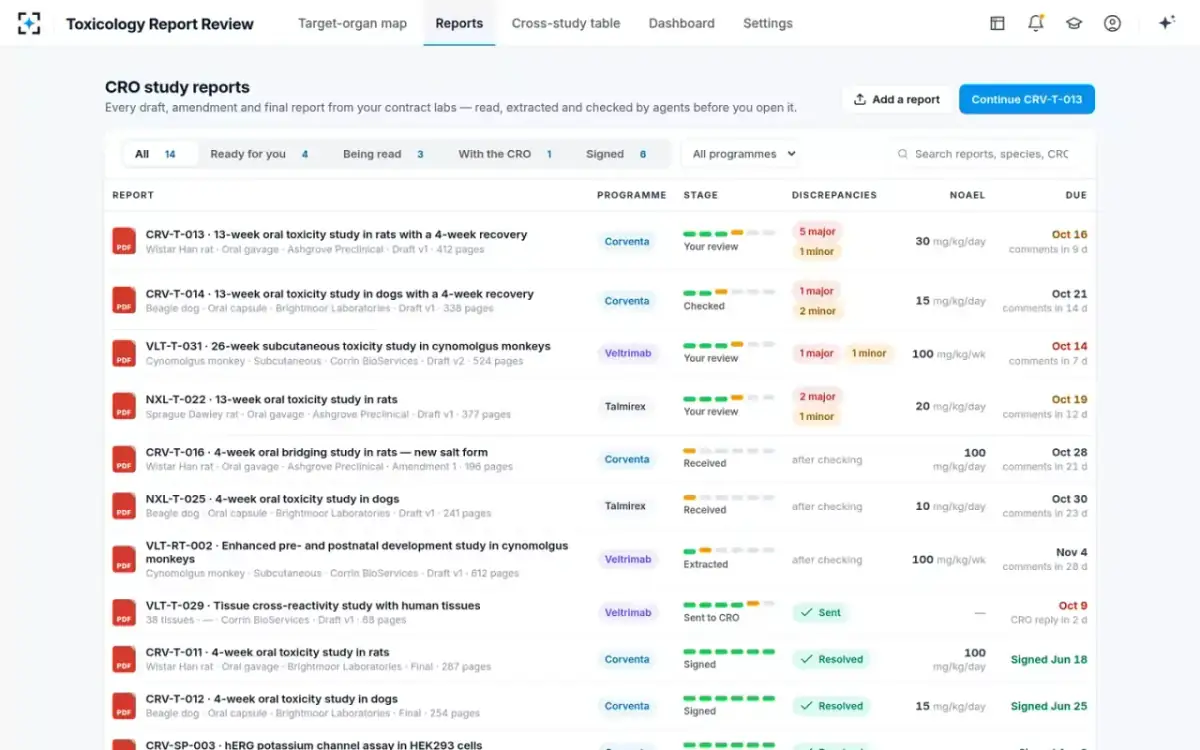
Task: Open the user account profile icon
Action: tap(1112, 23)
